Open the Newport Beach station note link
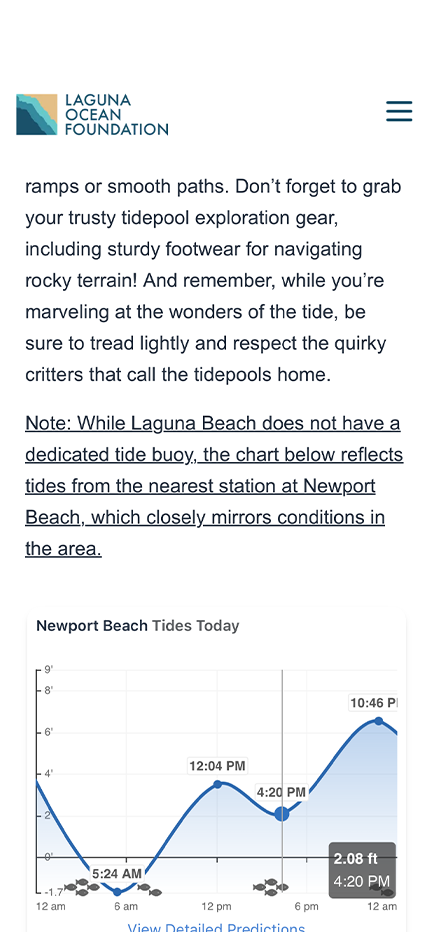The image size is (430, 932). [x=214, y=486]
